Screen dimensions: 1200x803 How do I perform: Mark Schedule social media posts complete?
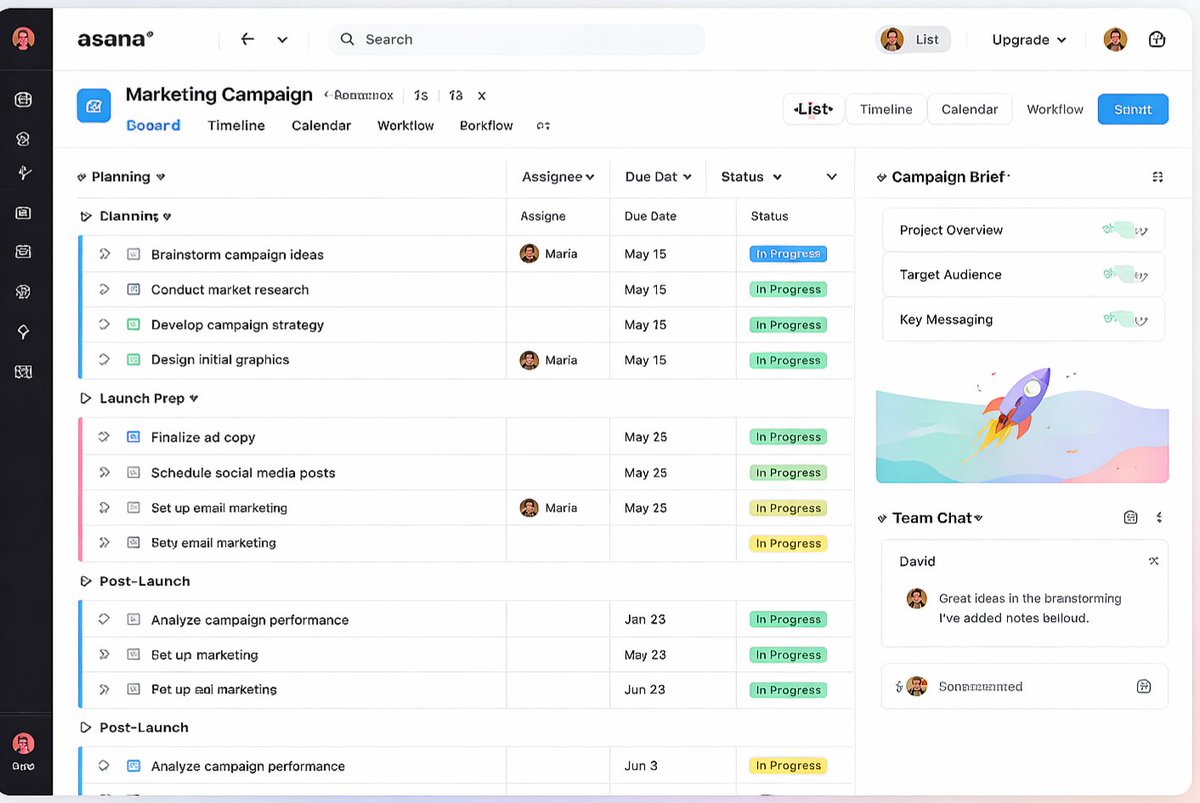(104, 472)
